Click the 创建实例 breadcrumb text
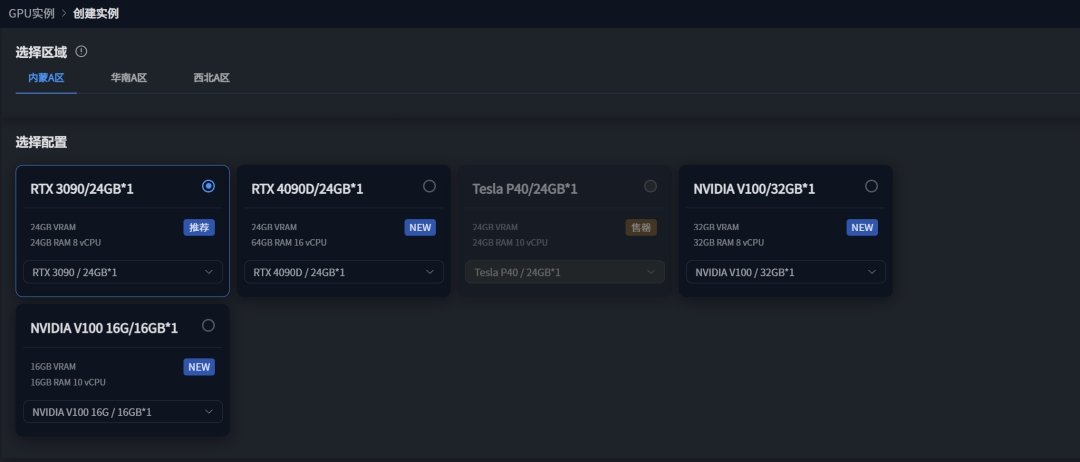Image resolution: width=1080 pixels, height=462 pixels. (x=96, y=13)
